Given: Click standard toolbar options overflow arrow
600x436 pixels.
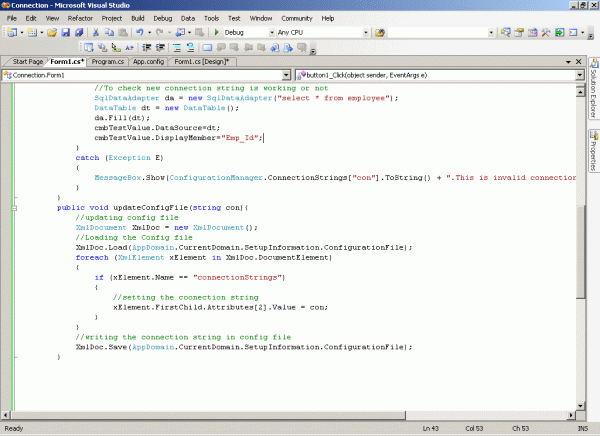Looking at the screenshot, I should point(590,34).
